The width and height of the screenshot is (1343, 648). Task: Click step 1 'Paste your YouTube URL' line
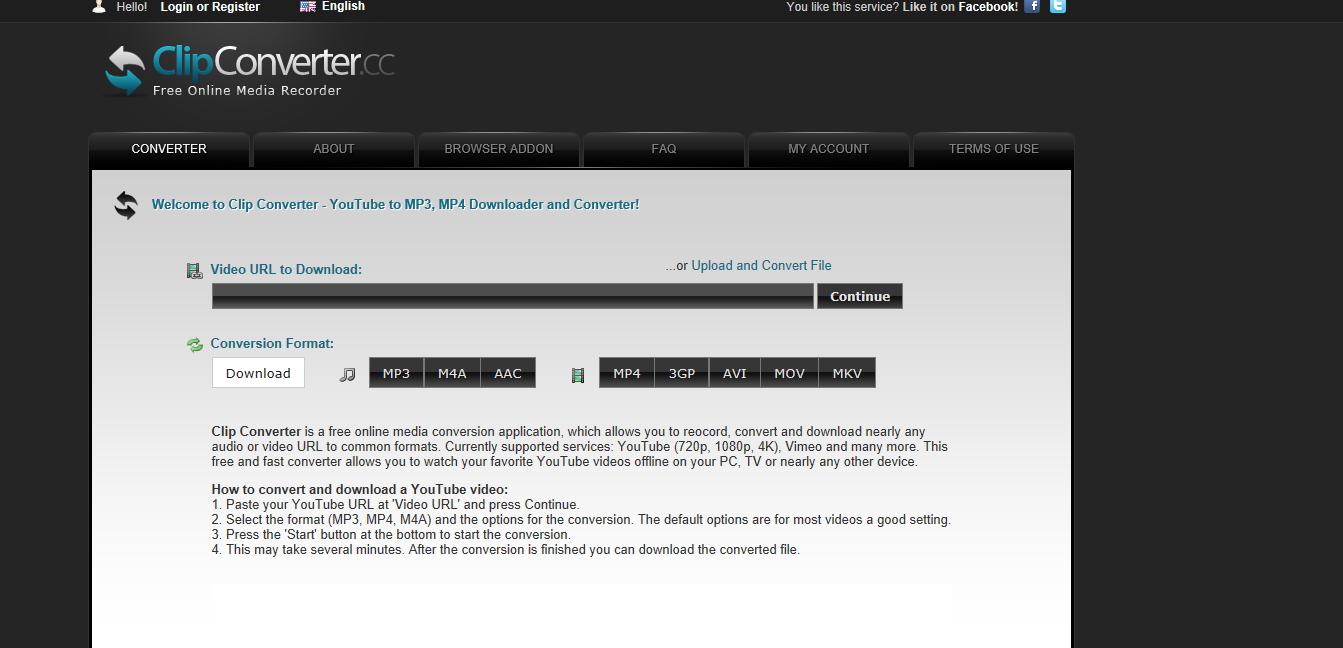[395, 505]
